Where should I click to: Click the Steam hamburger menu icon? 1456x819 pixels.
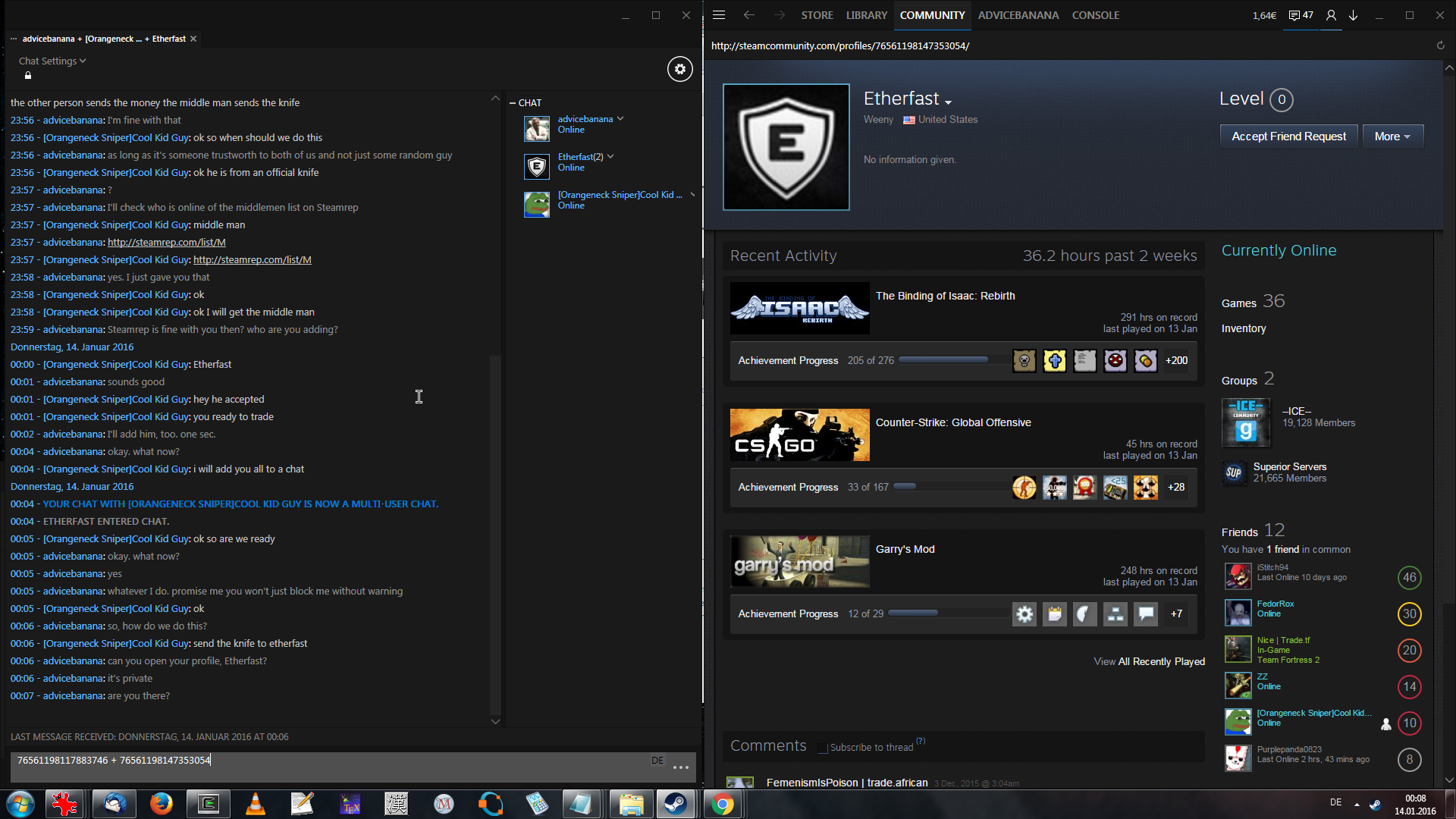pos(719,15)
